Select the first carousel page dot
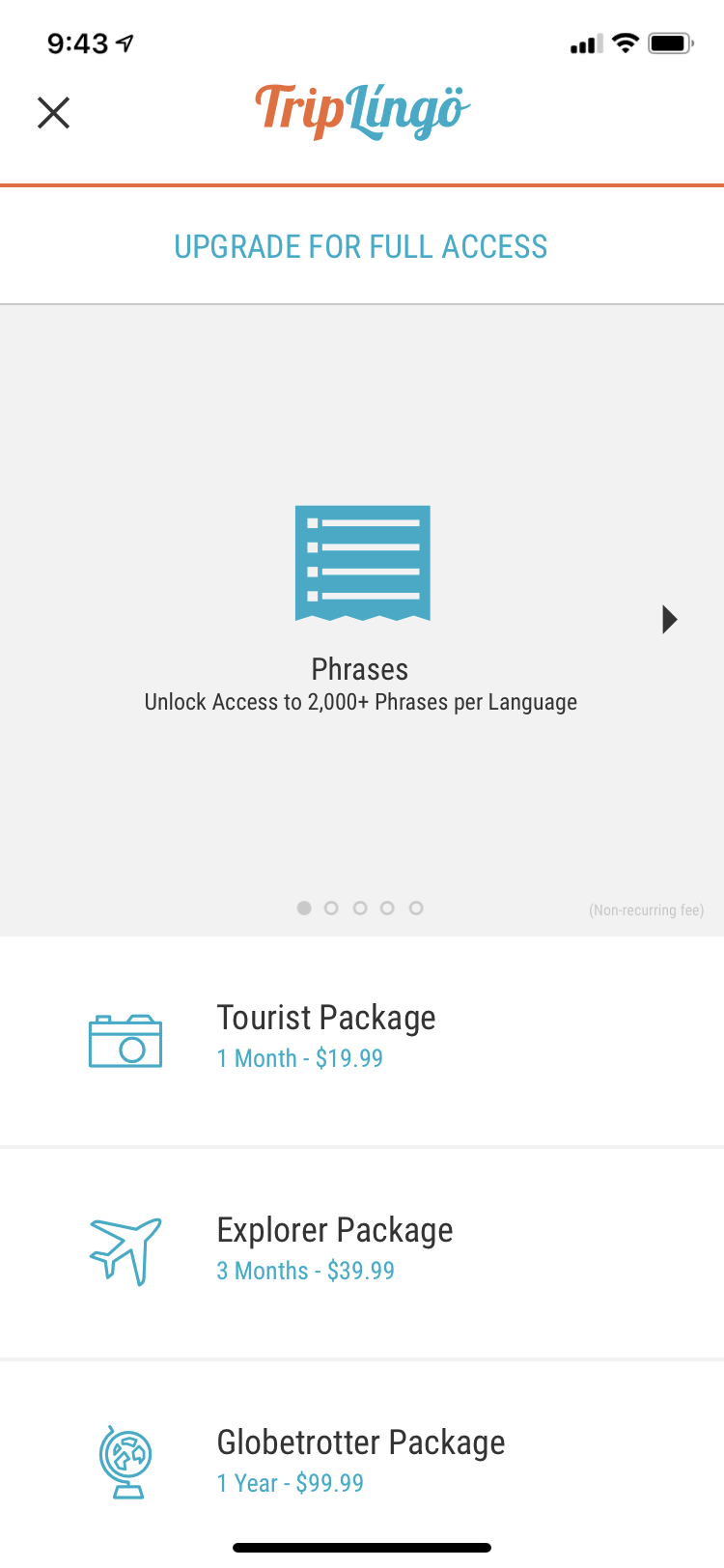724x1568 pixels. tap(304, 908)
